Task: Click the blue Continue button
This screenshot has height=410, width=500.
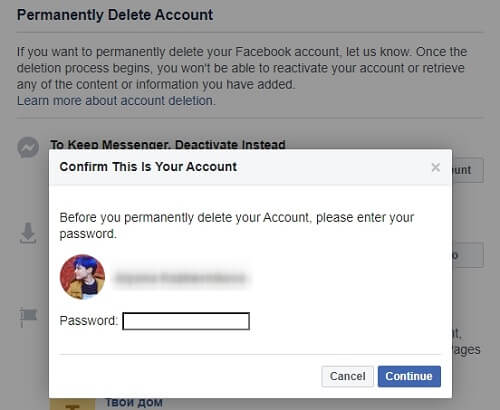Action: pyautogui.click(x=409, y=376)
